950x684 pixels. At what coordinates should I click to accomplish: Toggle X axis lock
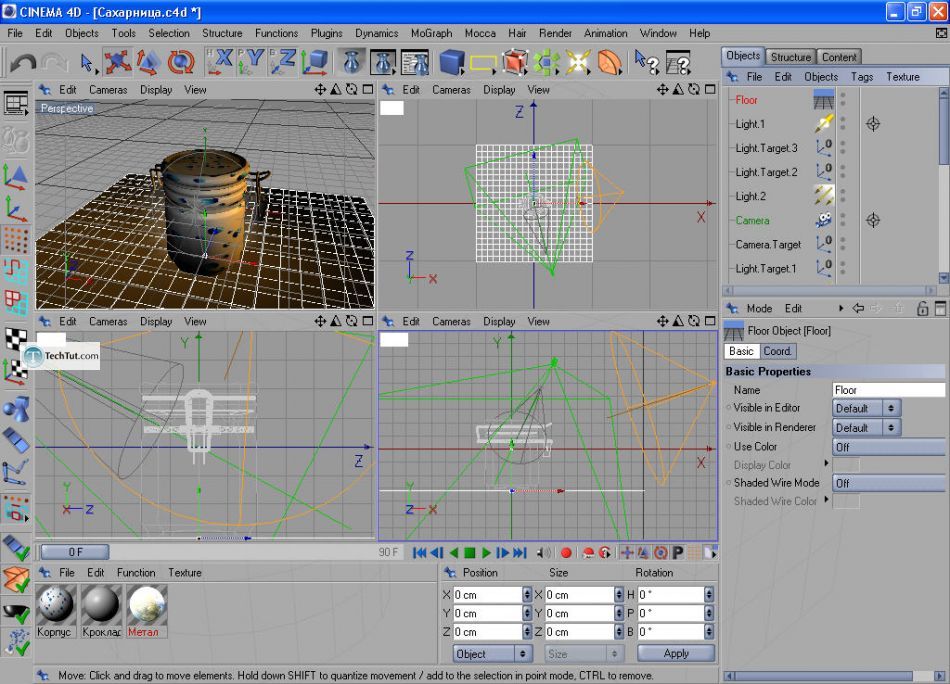[x=220, y=62]
